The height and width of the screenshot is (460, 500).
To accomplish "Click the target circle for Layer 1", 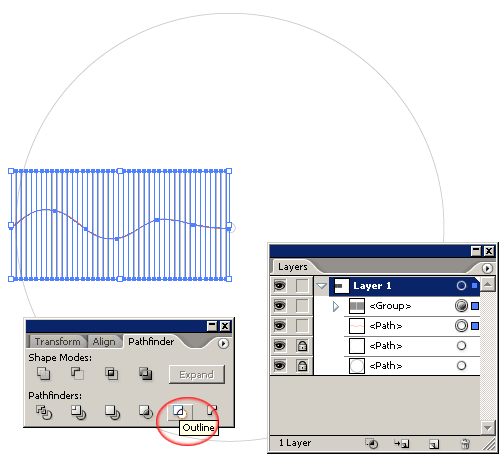I will click(461, 286).
